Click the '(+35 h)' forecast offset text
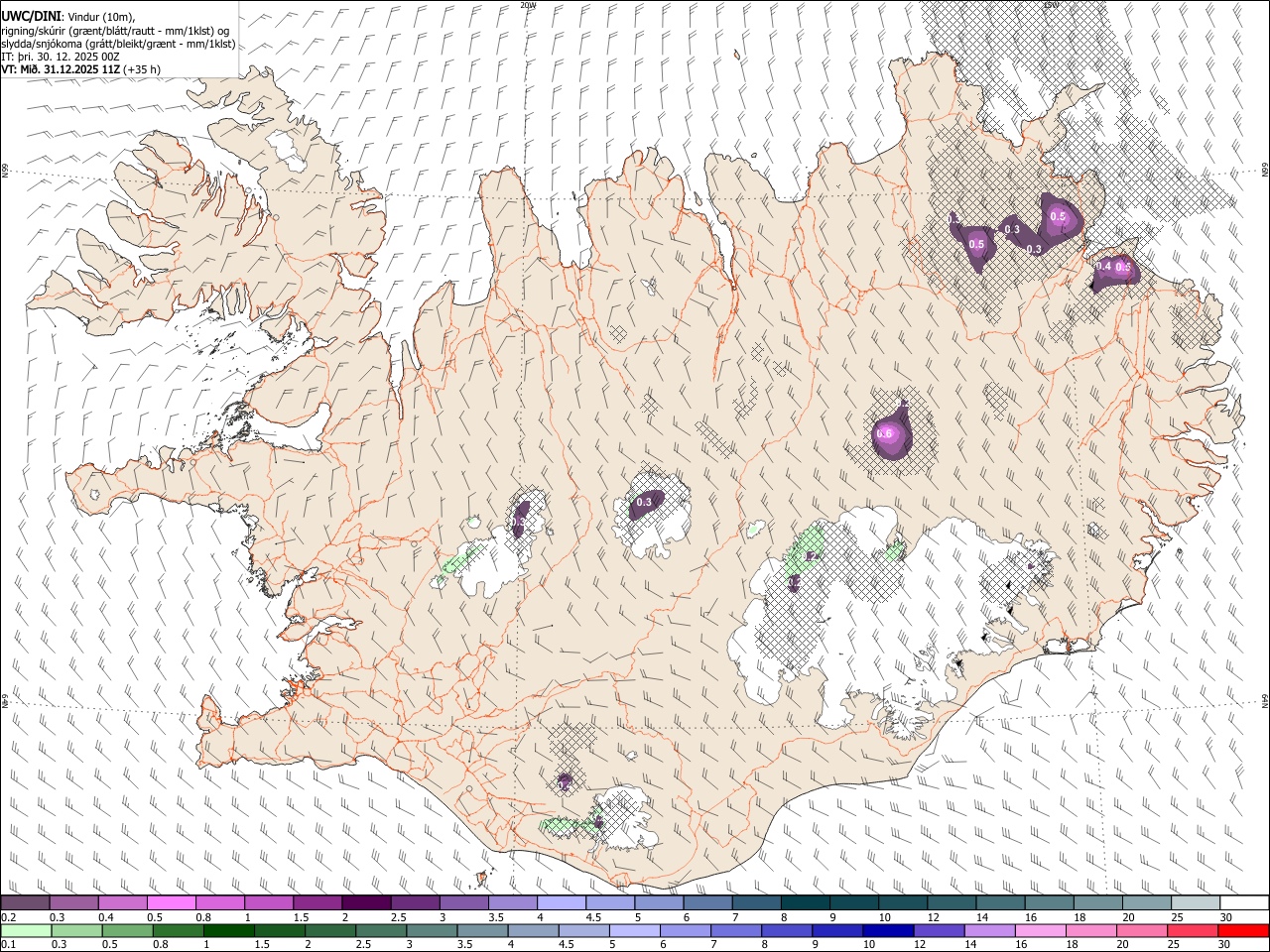 click(x=142, y=69)
